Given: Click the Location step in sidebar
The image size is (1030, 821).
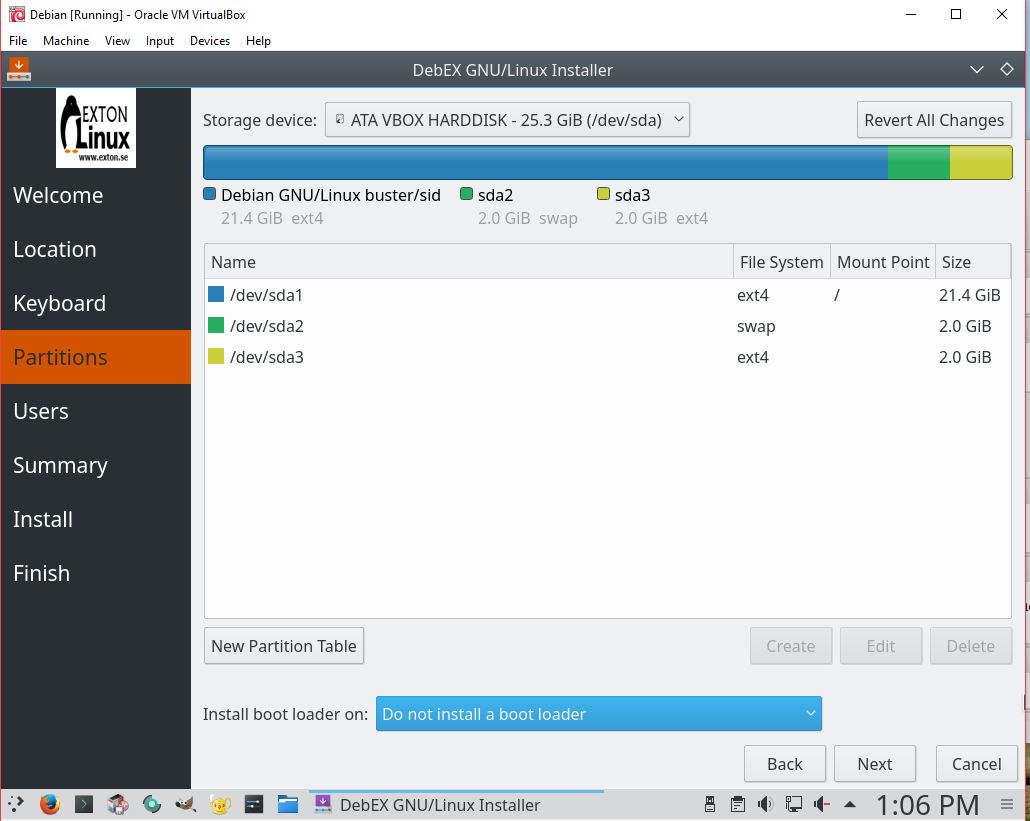Looking at the screenshot, I should (96, 249).
